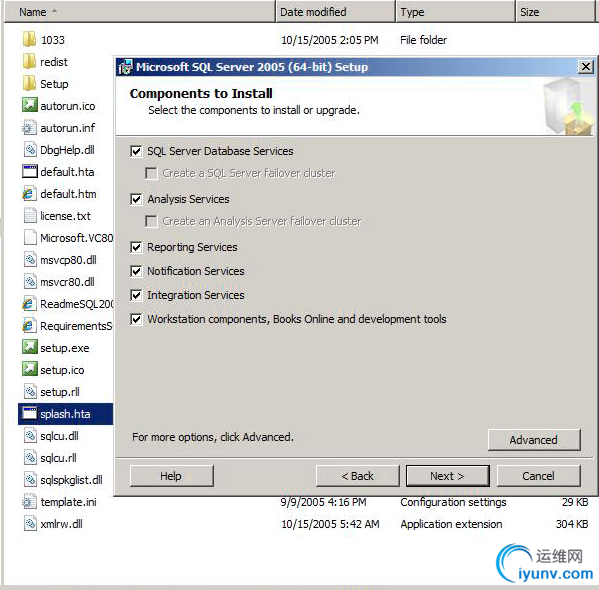
Task: Click the Configuration settings type cell
Action: (453, 502)
